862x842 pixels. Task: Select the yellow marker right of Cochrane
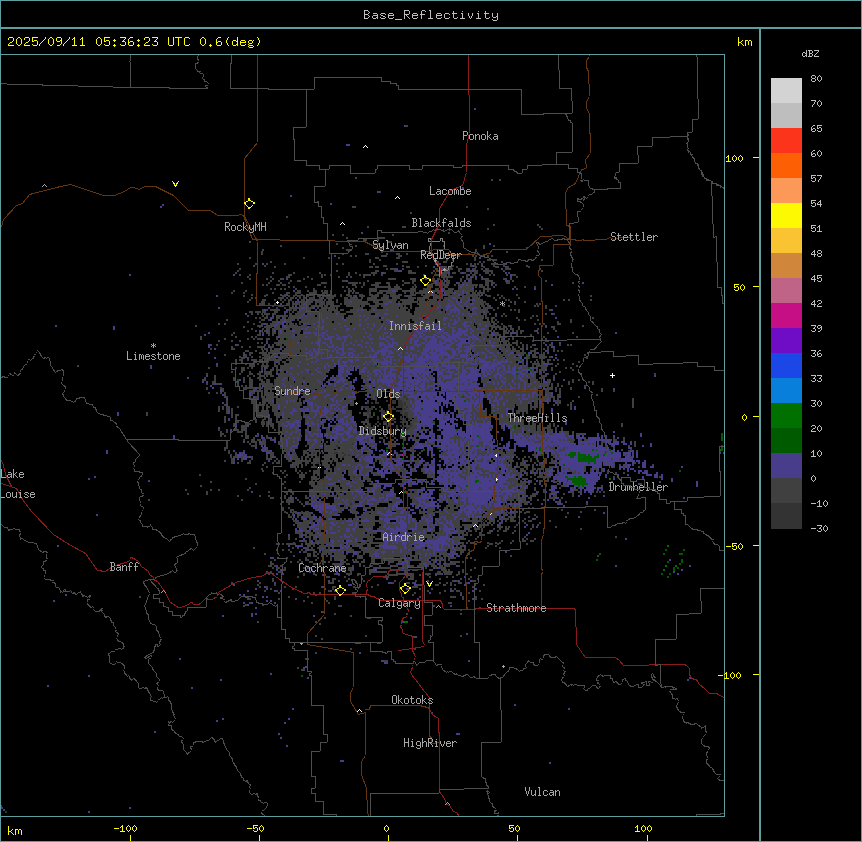coord(340,590)
